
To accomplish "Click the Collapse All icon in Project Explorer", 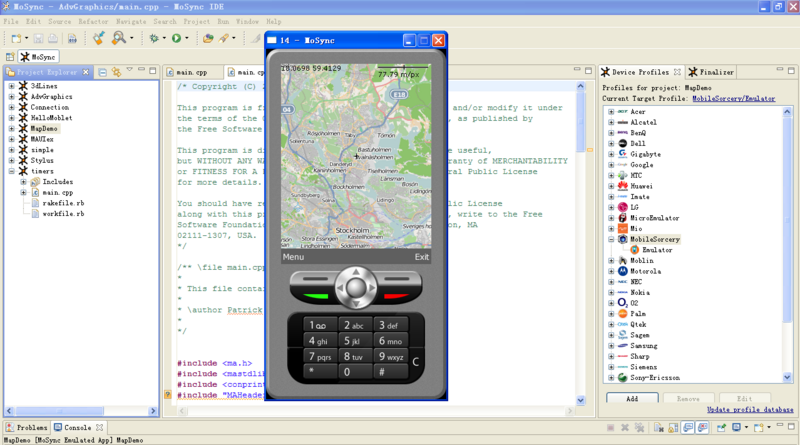I will pyautogui.click(x=103, y=72).
